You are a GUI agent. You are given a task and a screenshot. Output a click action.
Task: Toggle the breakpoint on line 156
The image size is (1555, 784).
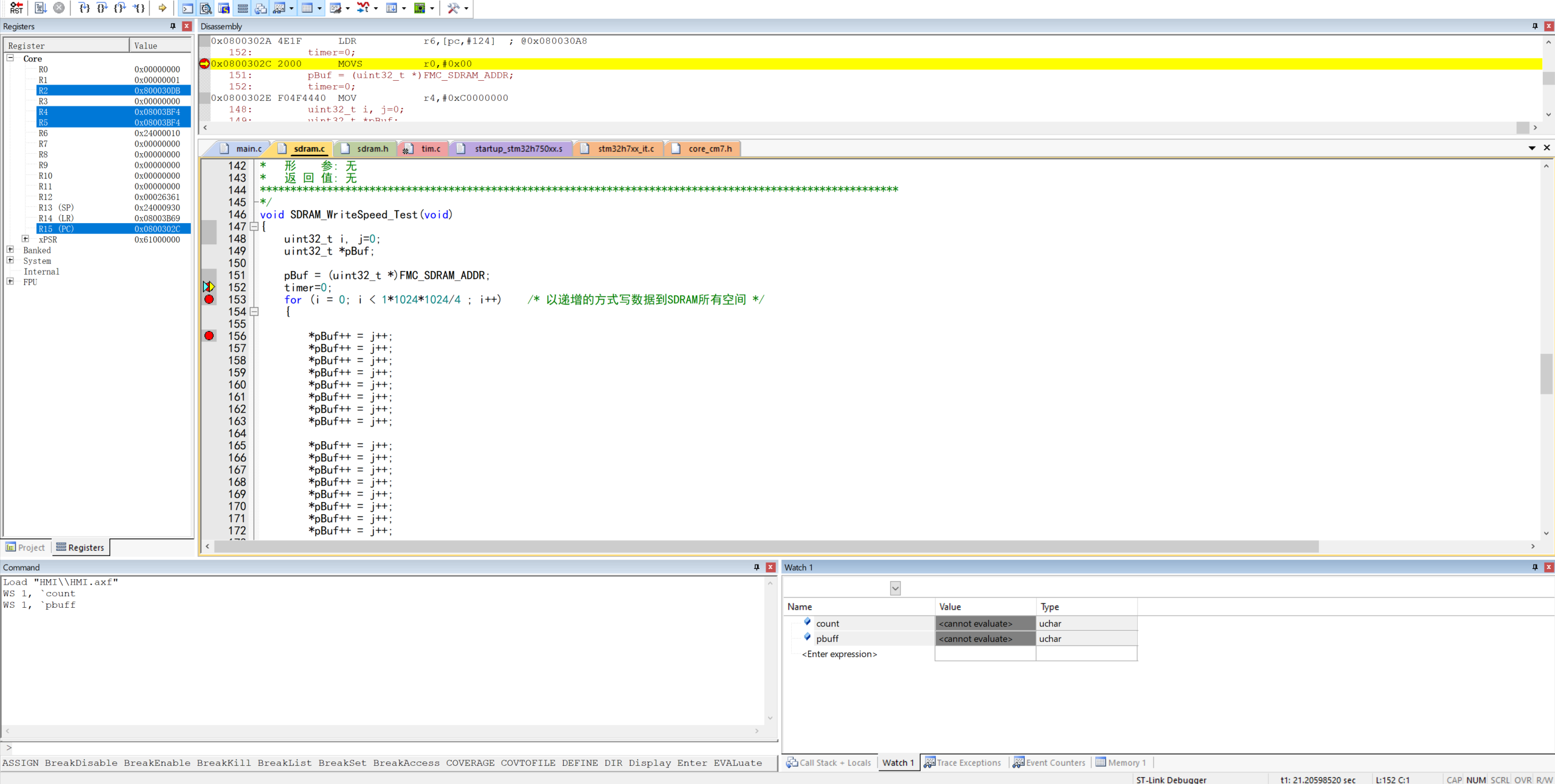tap(209, 335)
